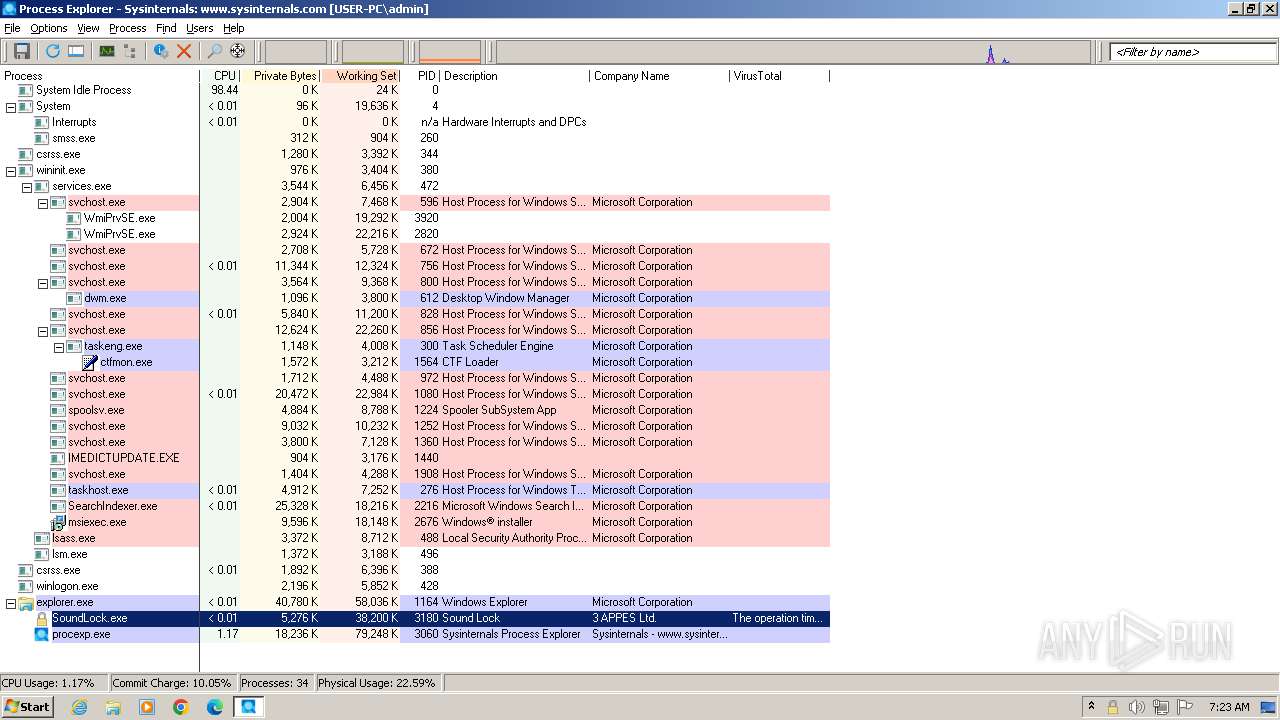Click the Find Window's Process crosshair icon

237,51
